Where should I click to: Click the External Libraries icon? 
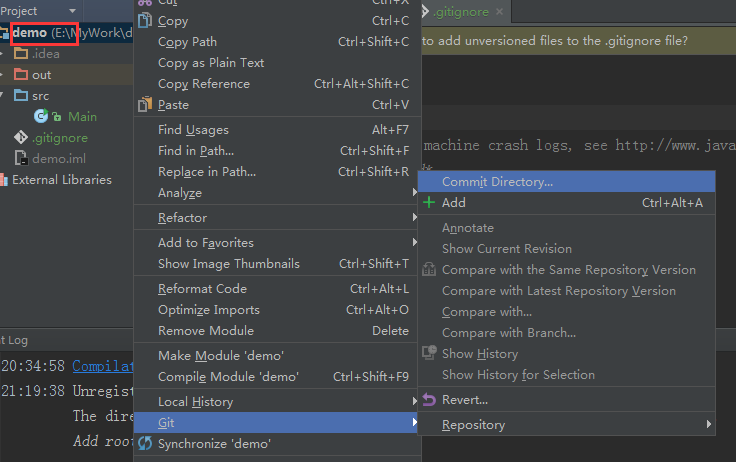pyautogui.click(x=4, y=180)
